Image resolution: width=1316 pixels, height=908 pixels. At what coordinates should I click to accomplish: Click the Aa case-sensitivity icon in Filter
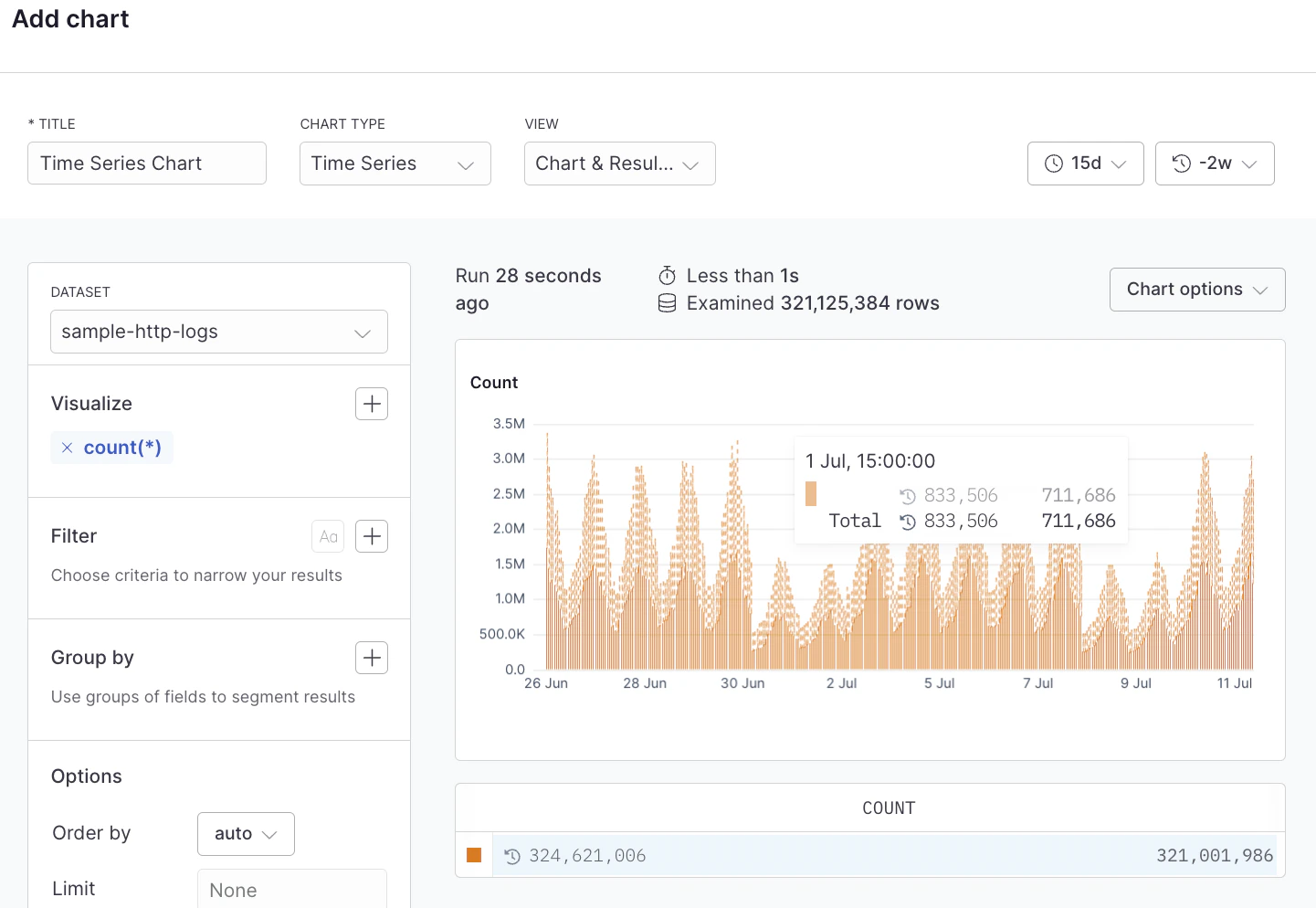328,536
